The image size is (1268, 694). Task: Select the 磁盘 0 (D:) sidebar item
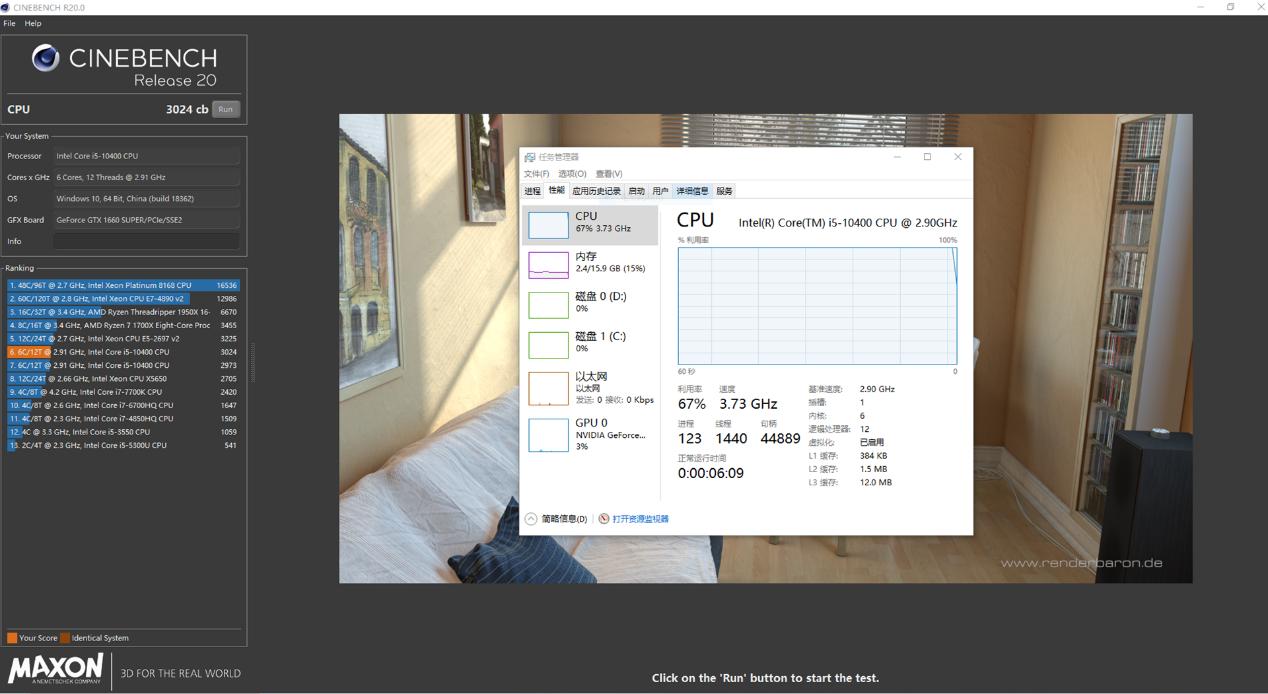590,304
